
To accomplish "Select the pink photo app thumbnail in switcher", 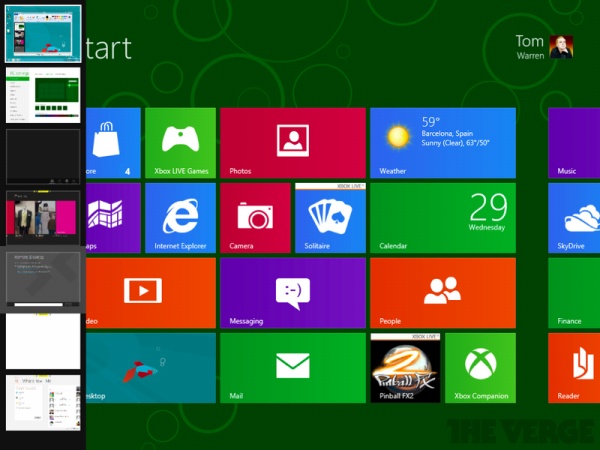I will tap(43, 218).
